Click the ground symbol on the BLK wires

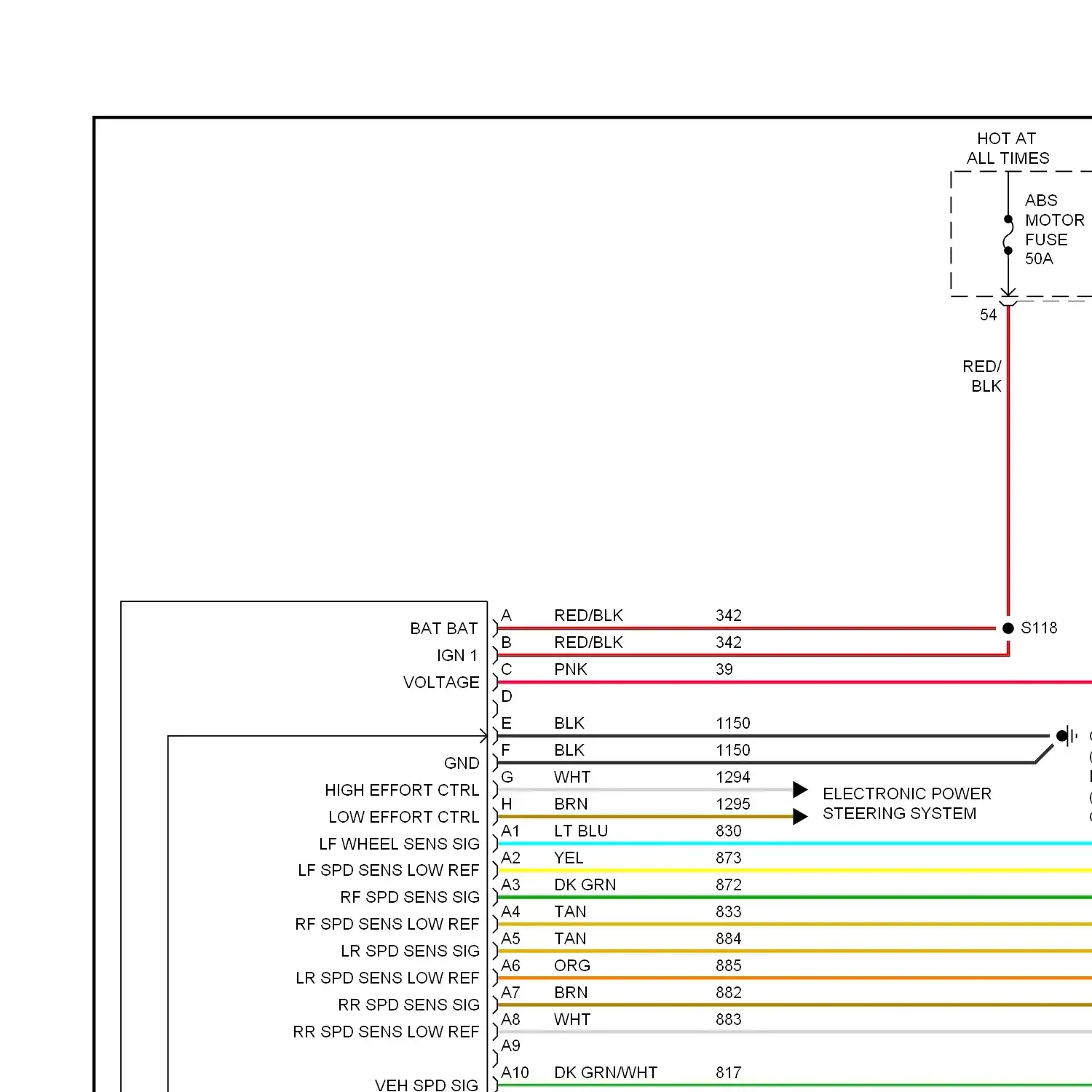point(1067,736)
